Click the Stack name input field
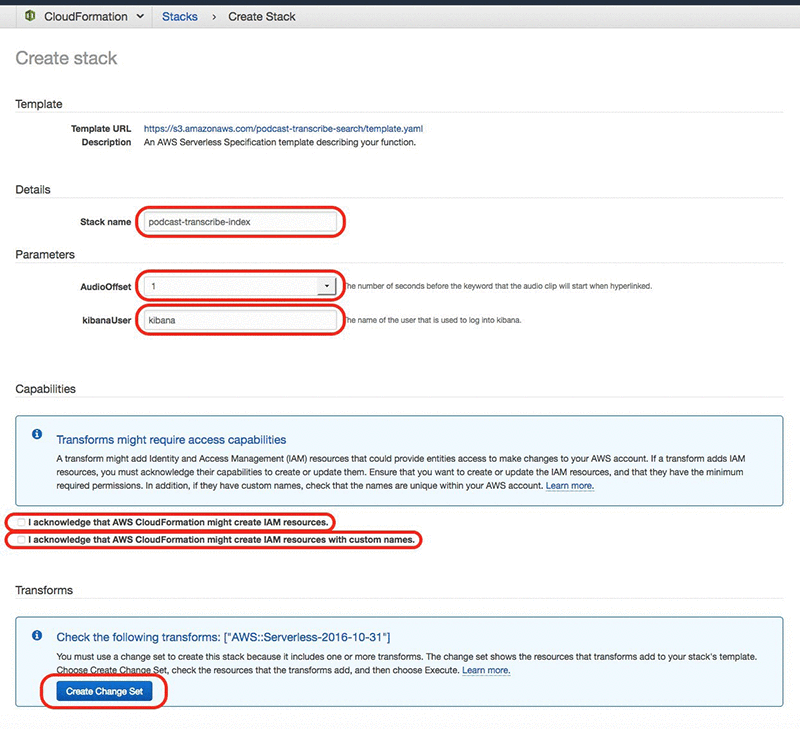The image size is (800, 729). tap(240, 222)
